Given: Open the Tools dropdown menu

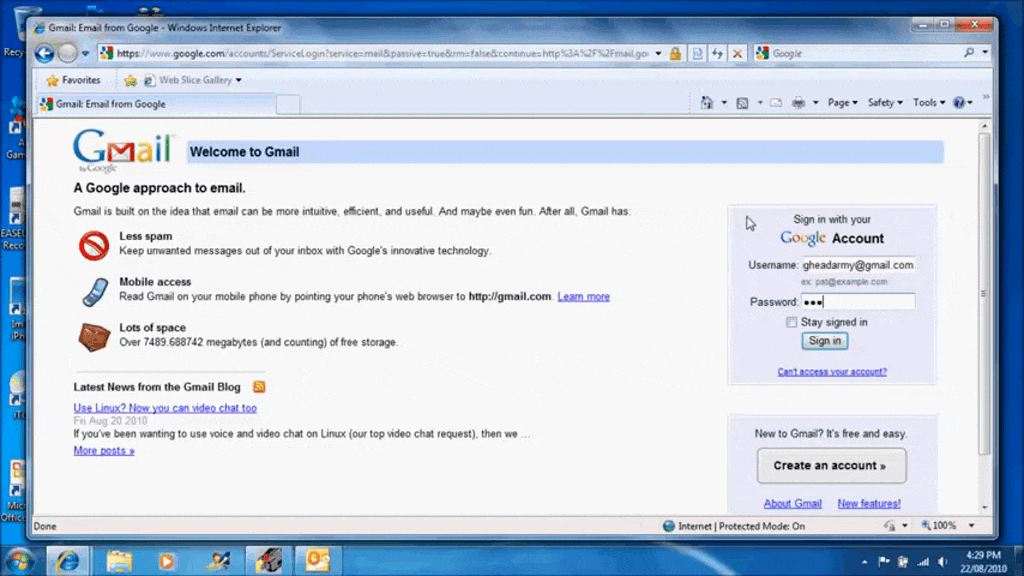Looking at the screenshot, I should 928,103.
